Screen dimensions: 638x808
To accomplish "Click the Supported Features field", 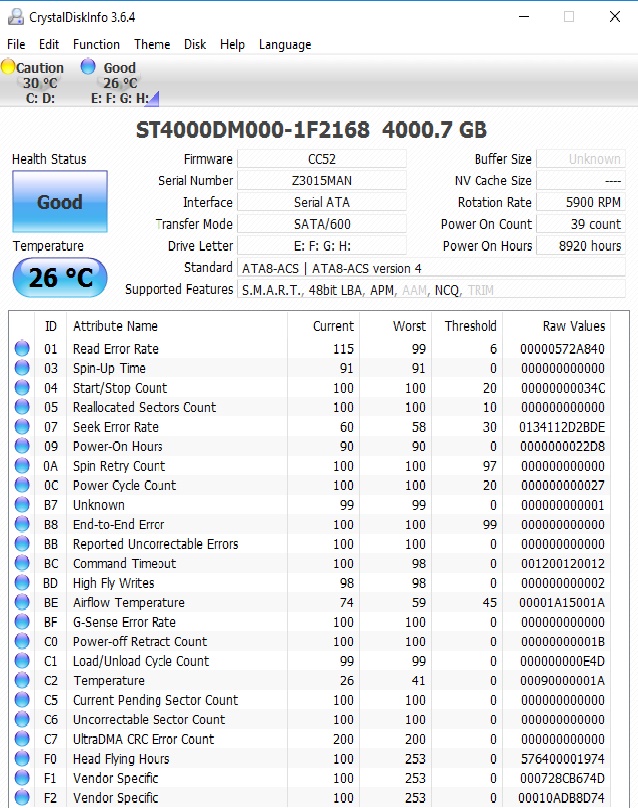I will [431, 290].
